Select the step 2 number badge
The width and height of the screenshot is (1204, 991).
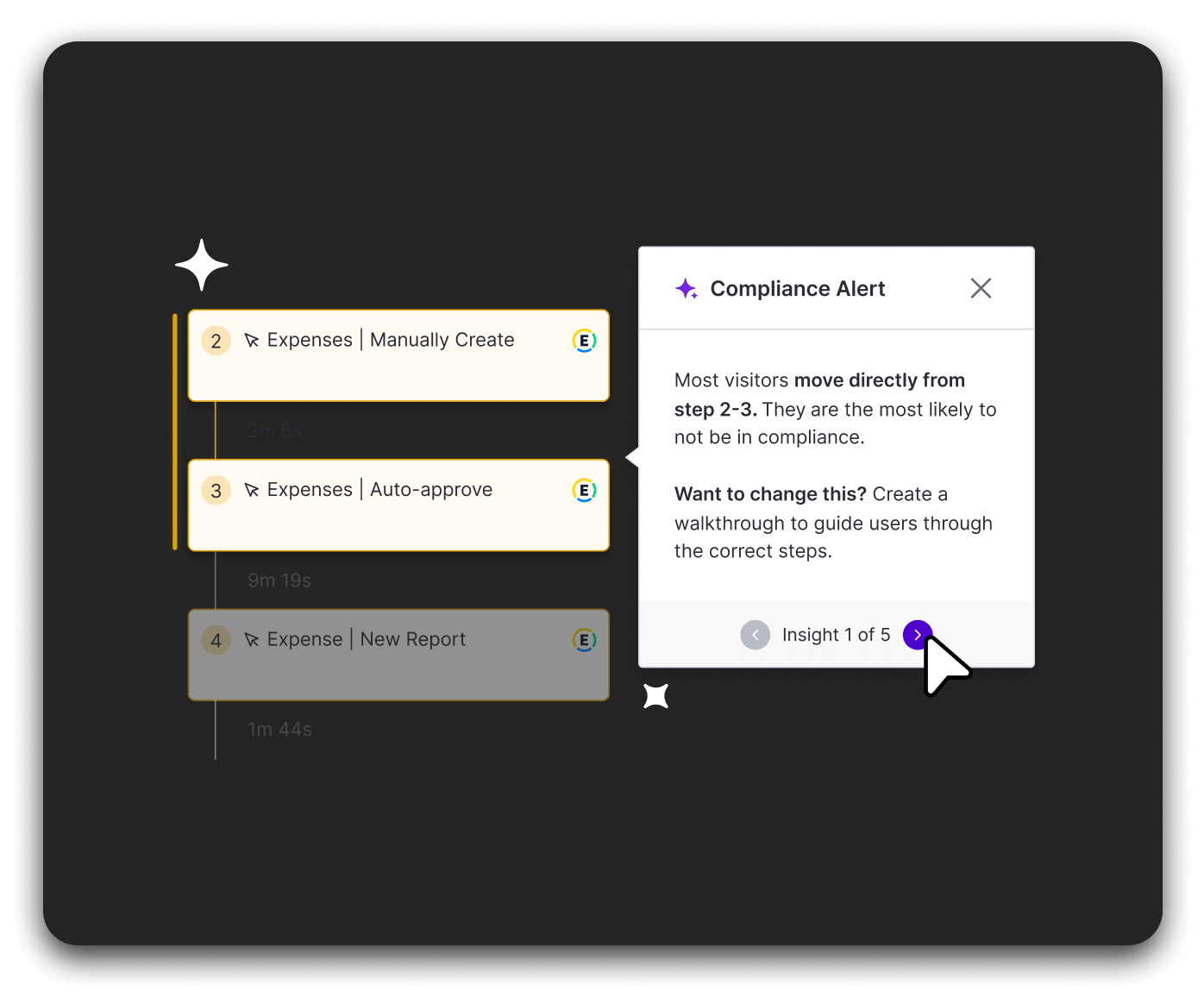pos(216,341)
